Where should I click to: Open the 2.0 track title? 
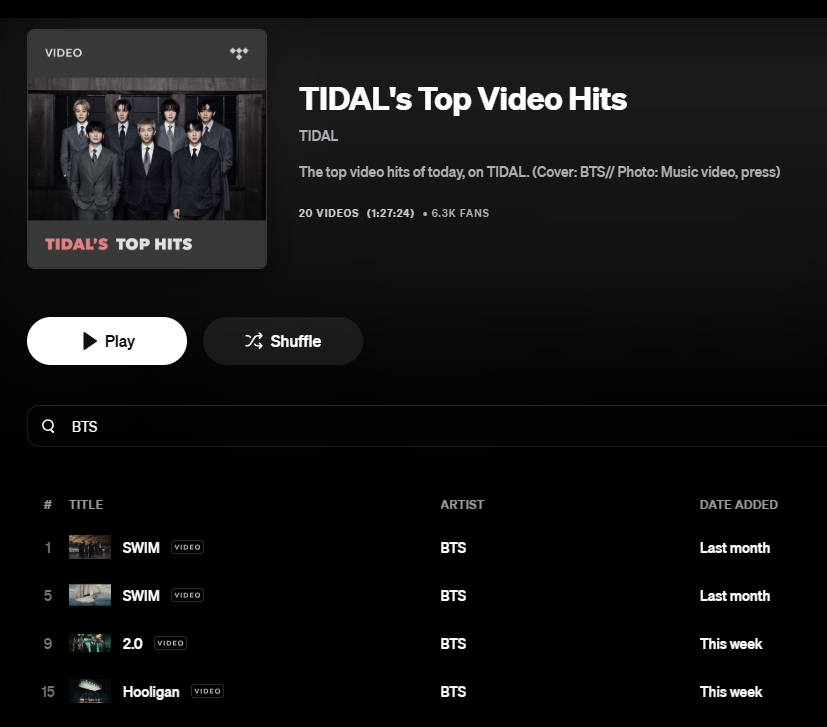click(x=132, y=643)
